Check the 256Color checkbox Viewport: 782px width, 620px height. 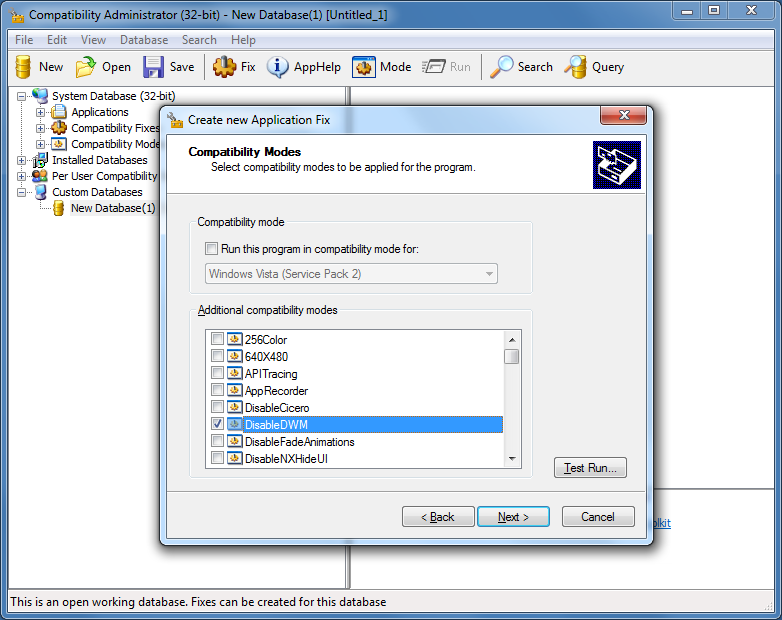tap(217, 339)
